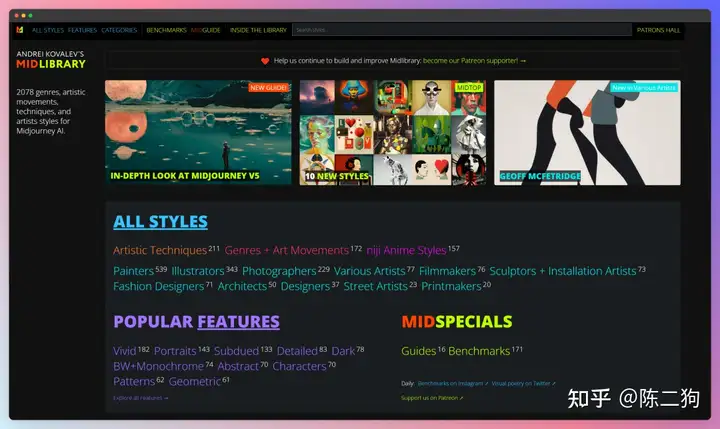Screen dimensions: 720x429
Task: Open Patrons Hall link
Action: click(x=658, y=30)
